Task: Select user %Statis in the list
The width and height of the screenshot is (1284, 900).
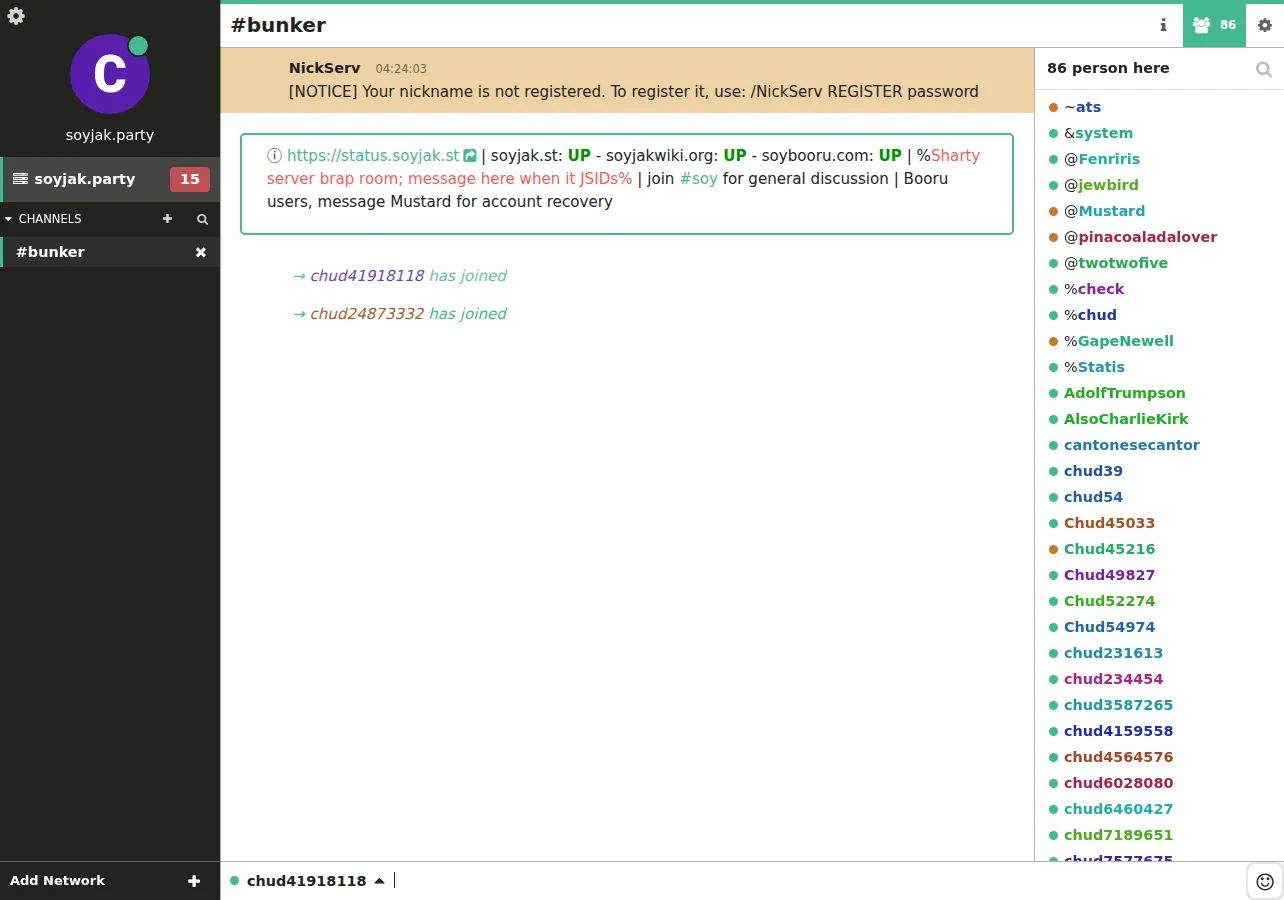Action: pos(1094,367)
